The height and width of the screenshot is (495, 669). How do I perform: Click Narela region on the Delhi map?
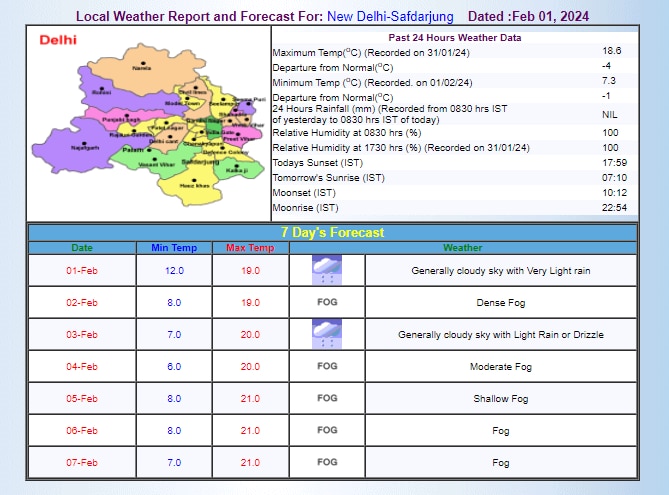tap(141, 68)
